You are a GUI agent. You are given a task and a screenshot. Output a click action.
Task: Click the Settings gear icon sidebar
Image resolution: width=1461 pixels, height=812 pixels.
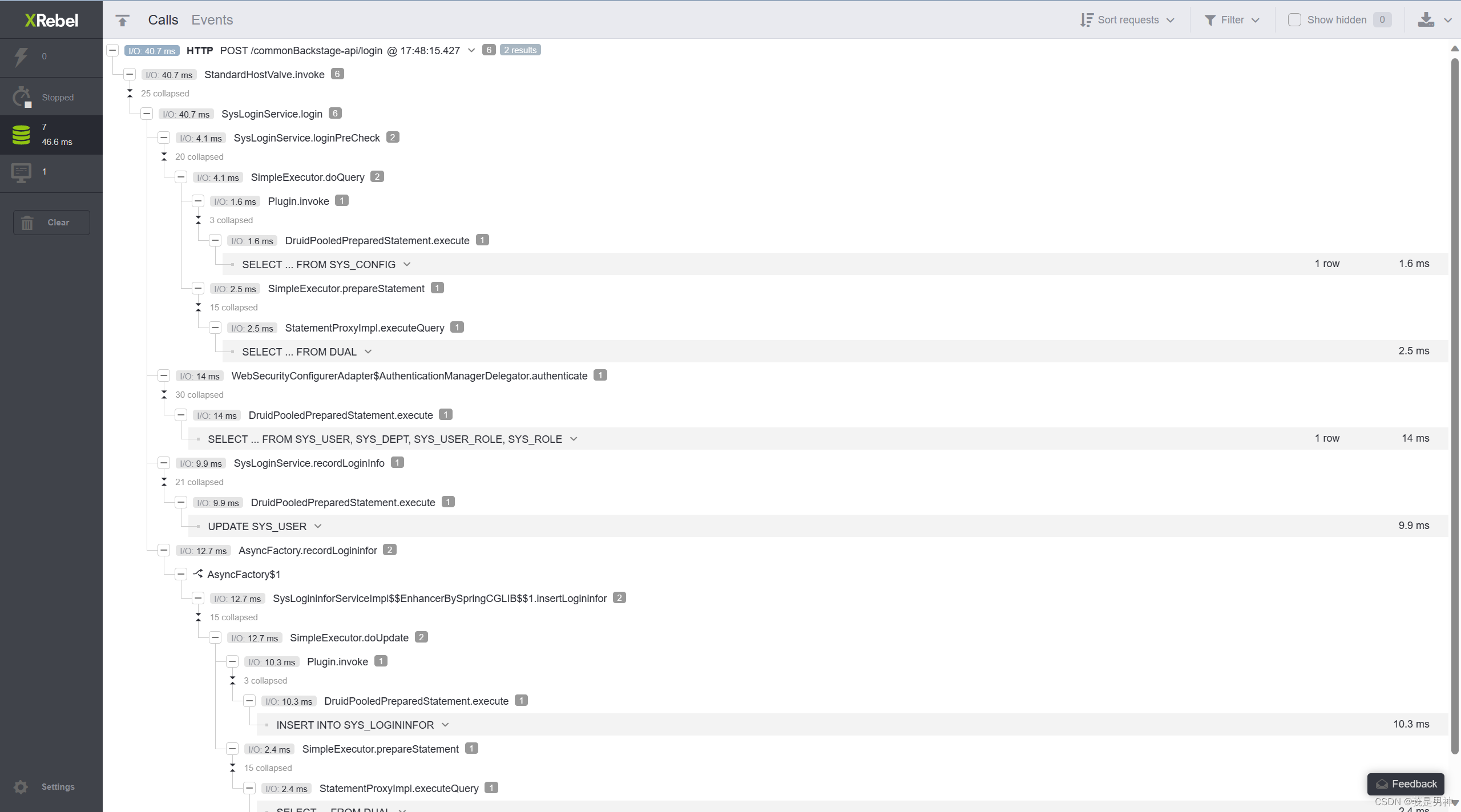coord(21,787)
